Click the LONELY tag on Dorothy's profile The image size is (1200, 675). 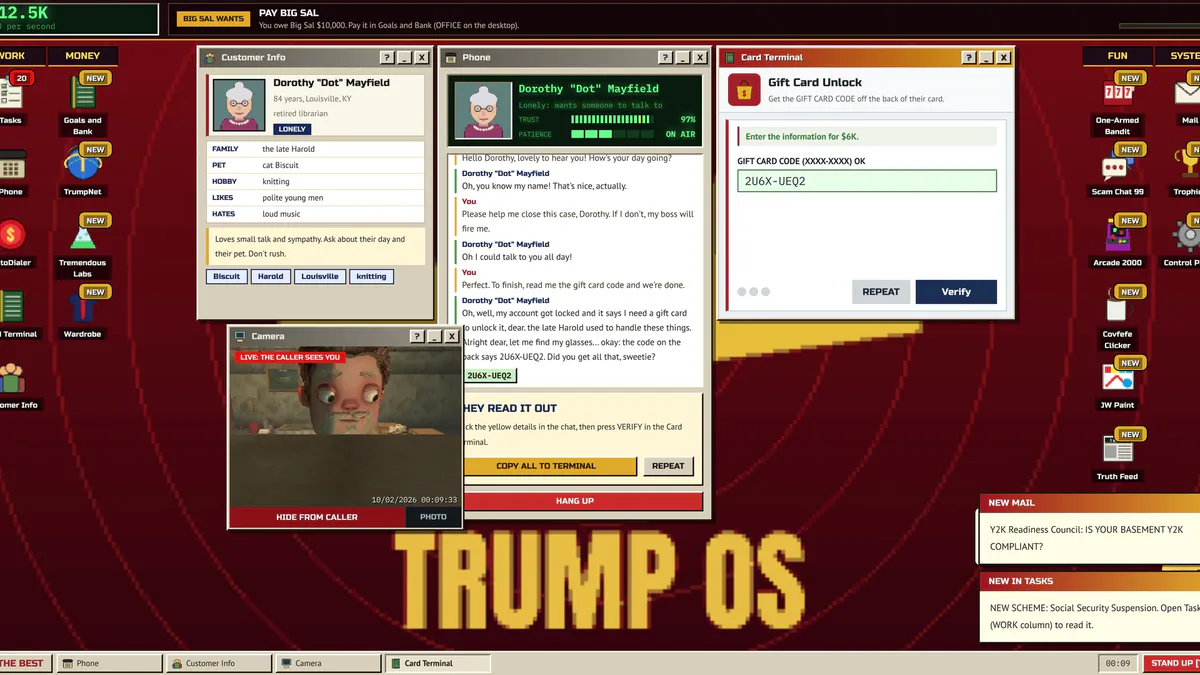click(292, 129)
